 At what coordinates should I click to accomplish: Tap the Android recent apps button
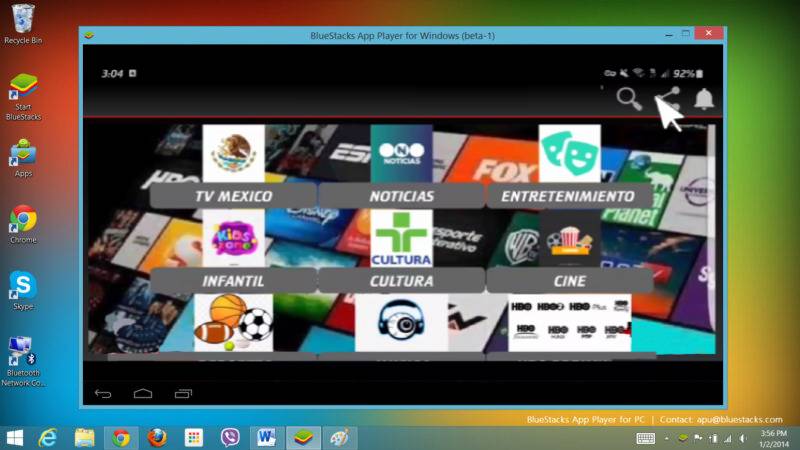coord(183,393)
